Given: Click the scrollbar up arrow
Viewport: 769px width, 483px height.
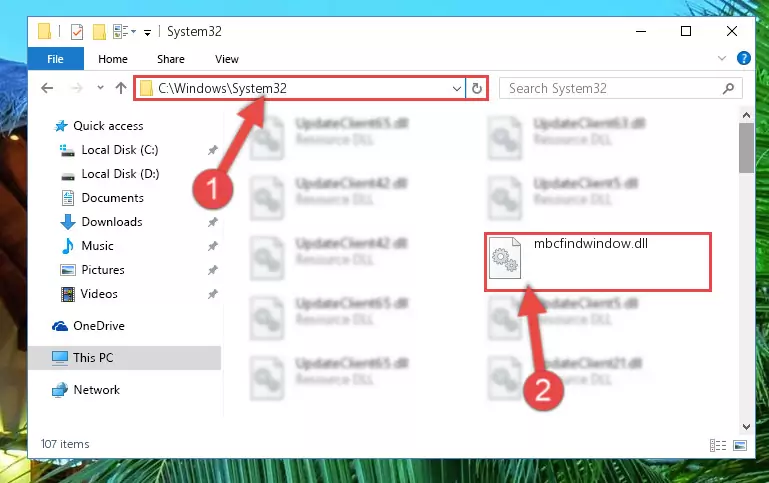Looking at the screenshot, I should click(x=746, y=116).
